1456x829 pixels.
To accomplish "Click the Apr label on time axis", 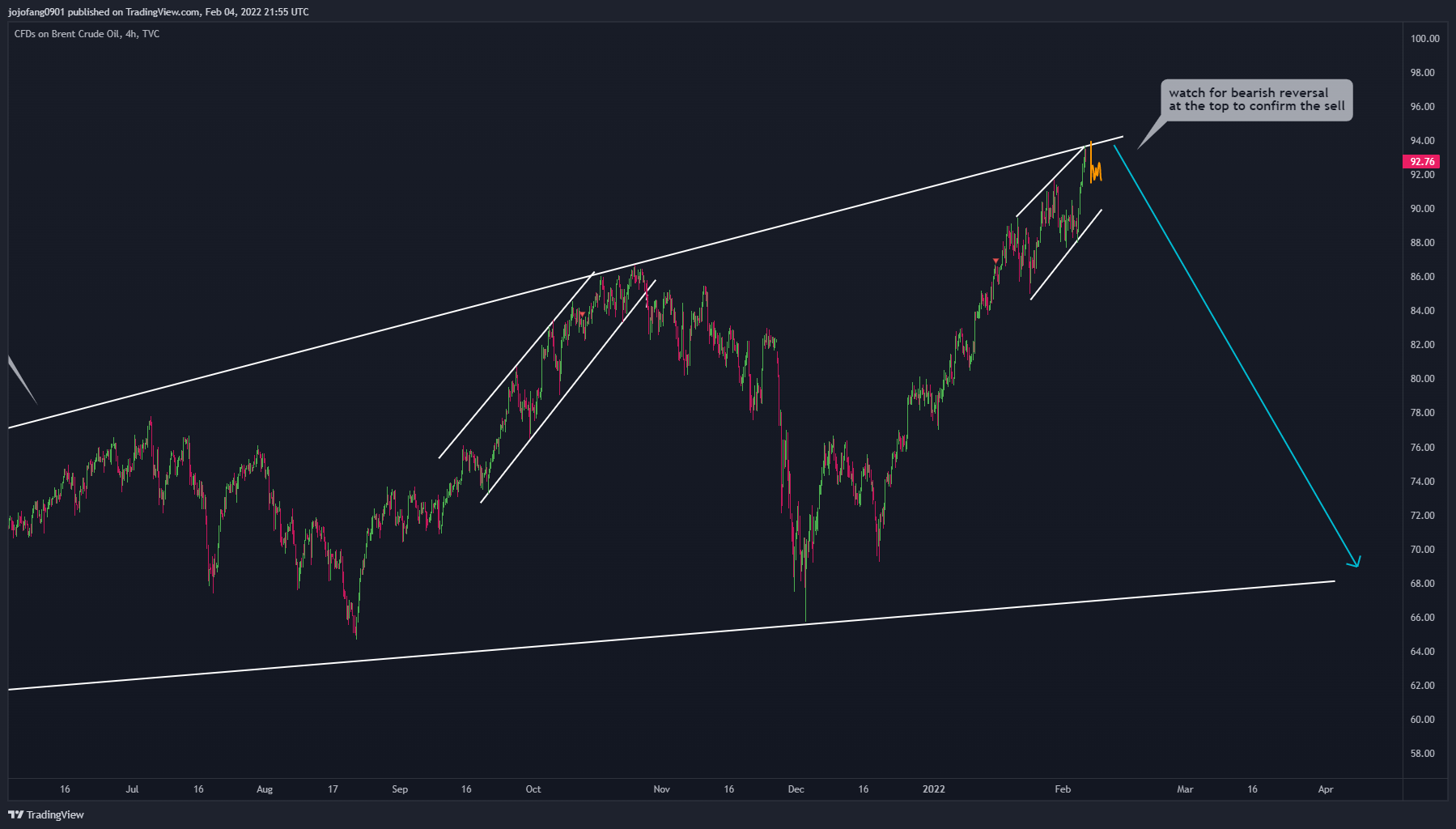I will 1326,789.
